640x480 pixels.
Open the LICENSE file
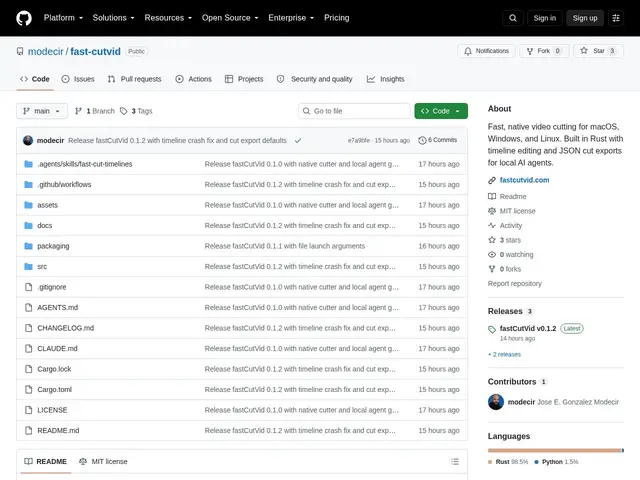[52, 410]
